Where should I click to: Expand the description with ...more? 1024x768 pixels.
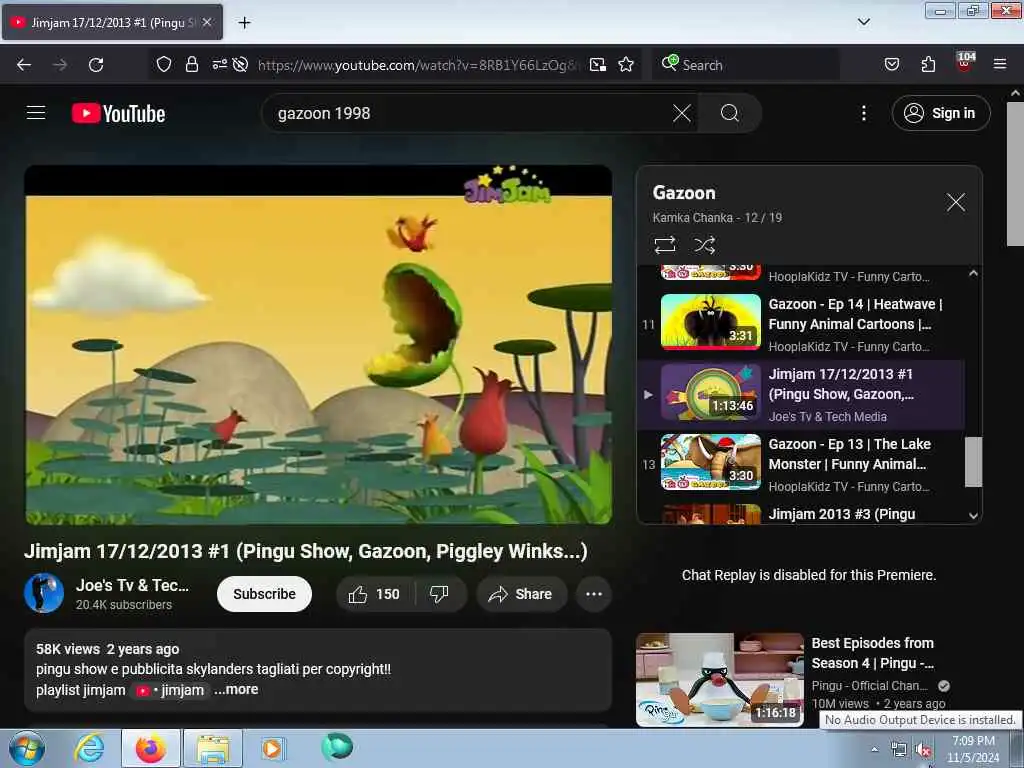(236, 690)
